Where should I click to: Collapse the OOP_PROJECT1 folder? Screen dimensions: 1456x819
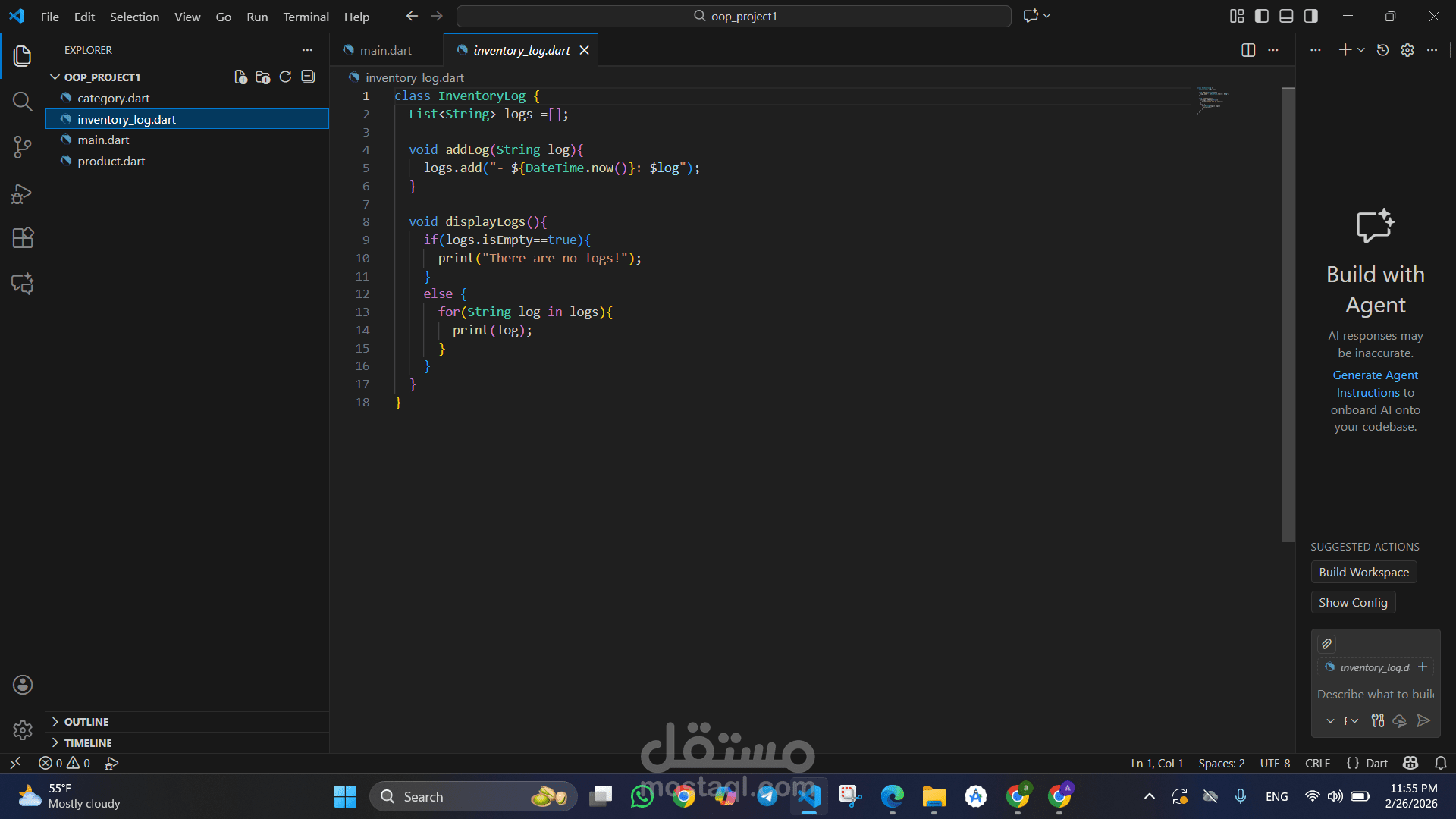pyautogui.click(x=102, y=77)
